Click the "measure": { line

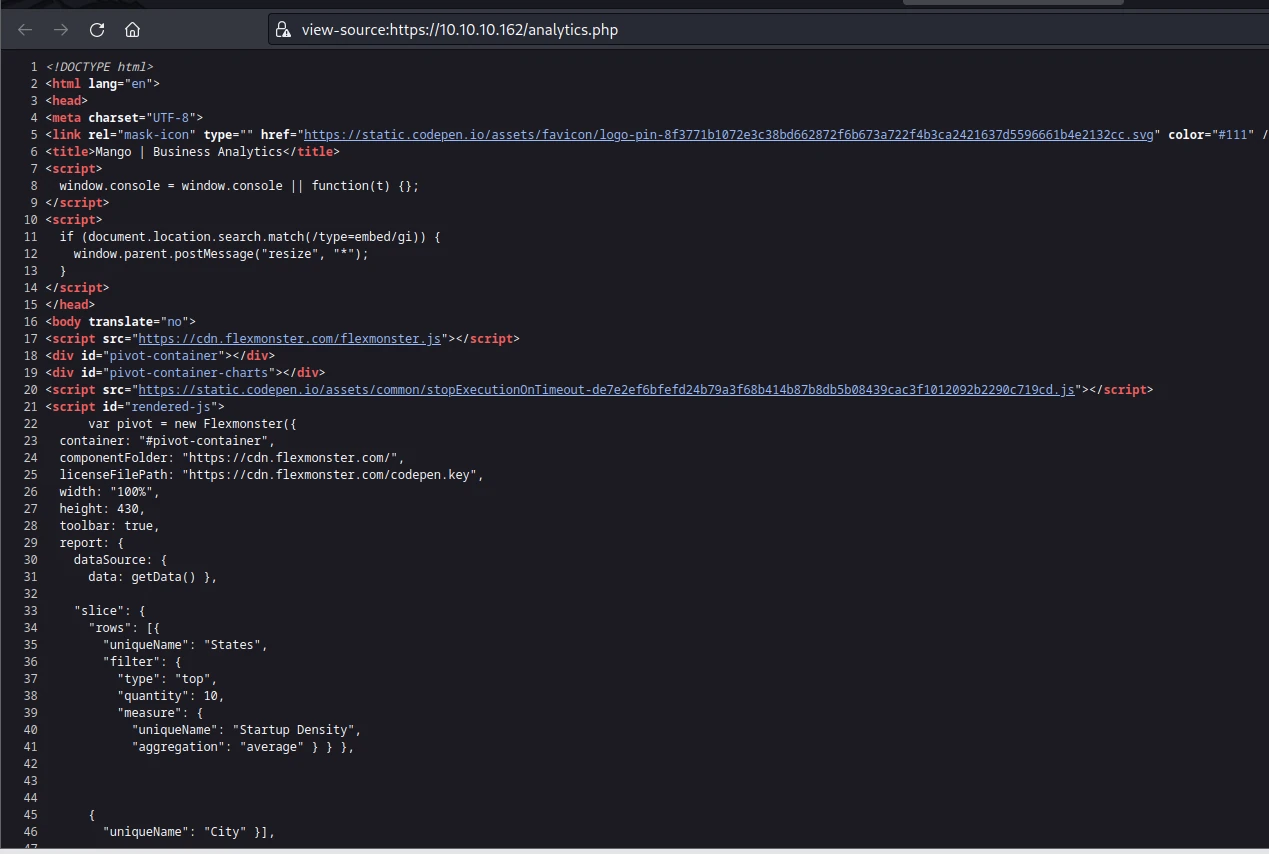(160, 712)
